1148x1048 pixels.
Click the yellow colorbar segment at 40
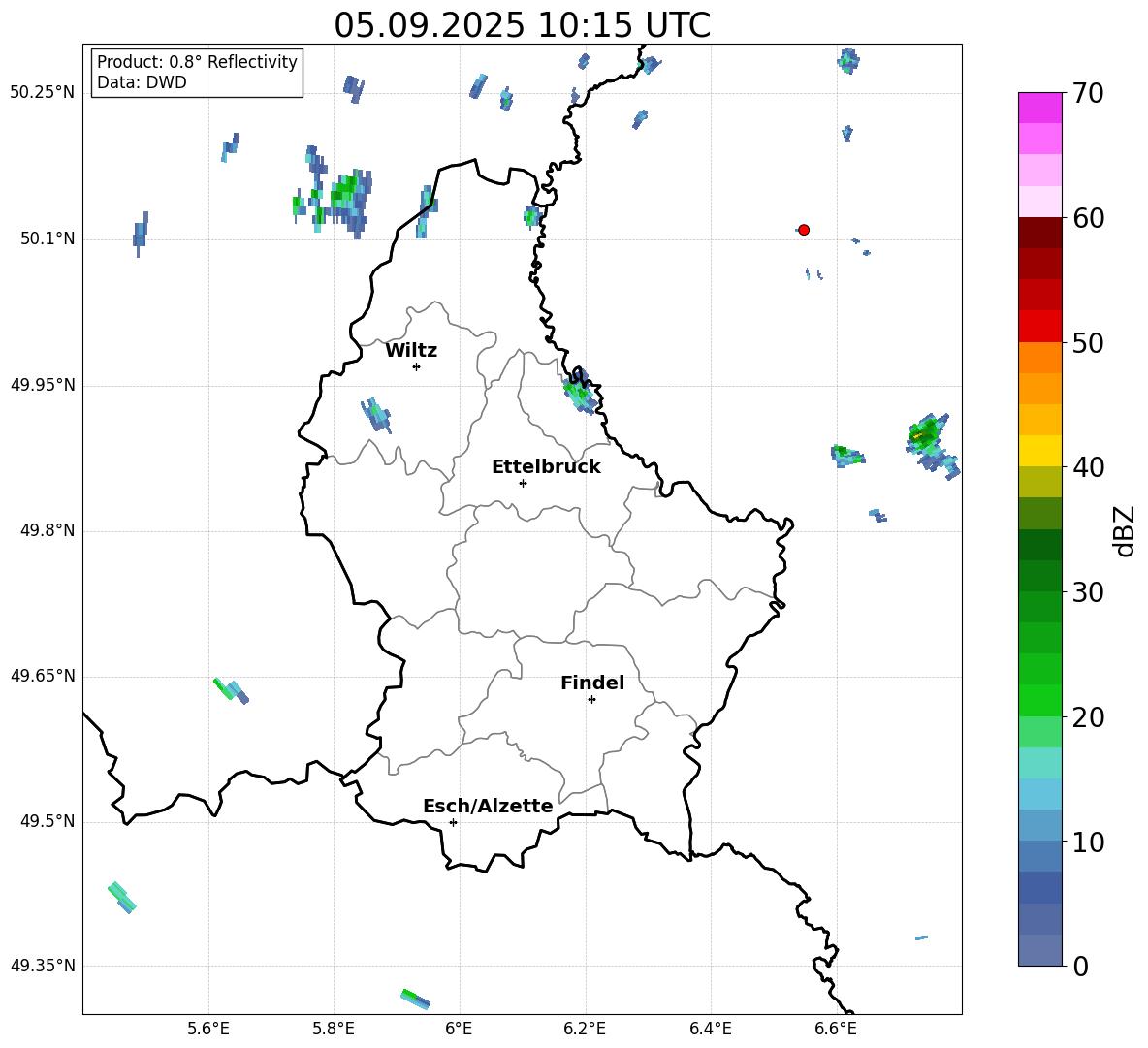(1039, 451)
